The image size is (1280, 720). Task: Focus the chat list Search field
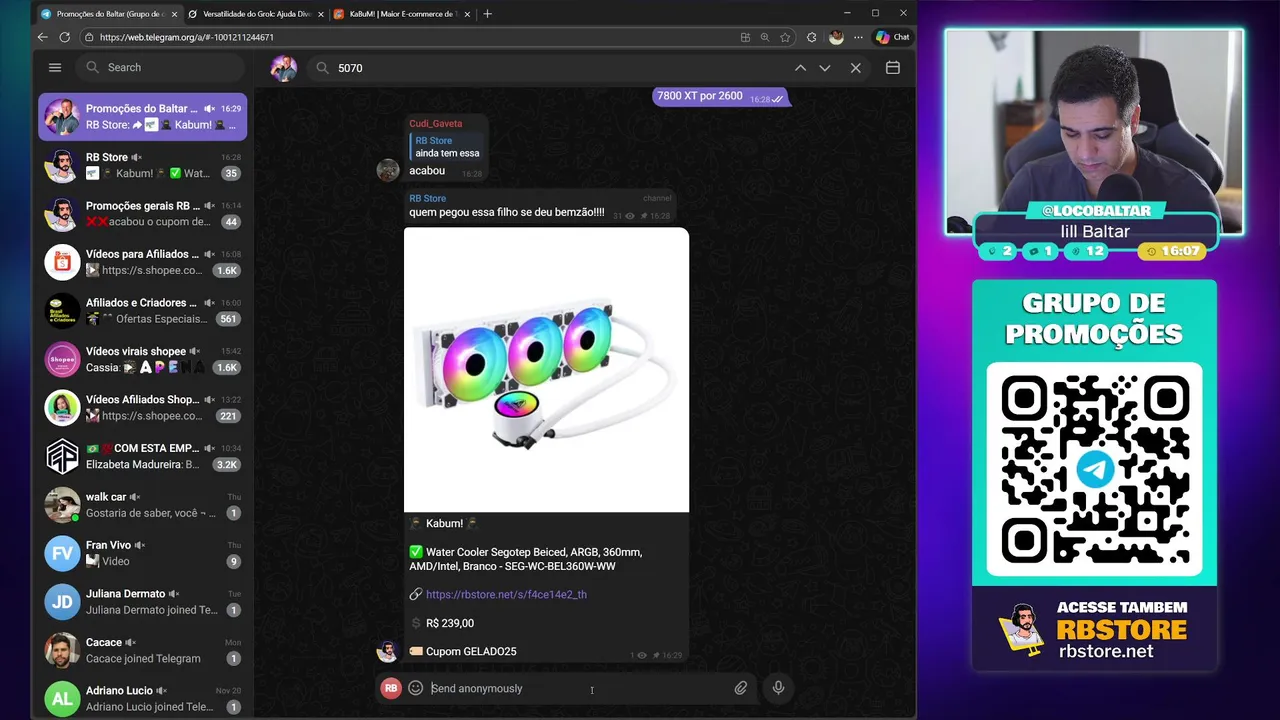point(160,67)
